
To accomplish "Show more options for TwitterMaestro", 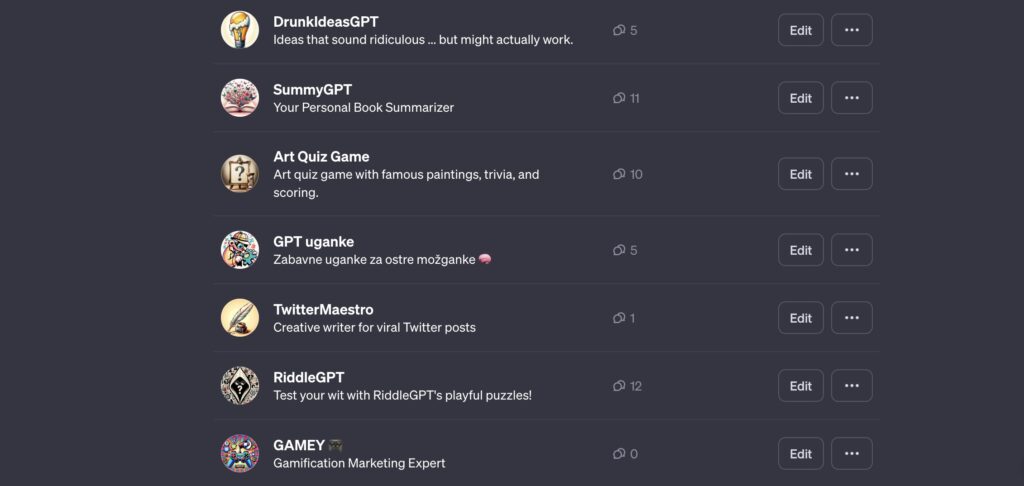I will [x=852, y=317].
